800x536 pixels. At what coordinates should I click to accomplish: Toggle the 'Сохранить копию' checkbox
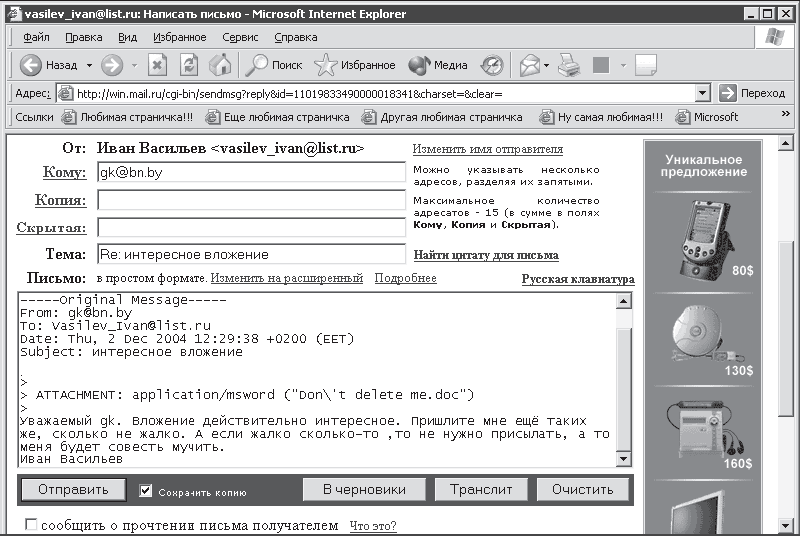click(x=146, y=490)
